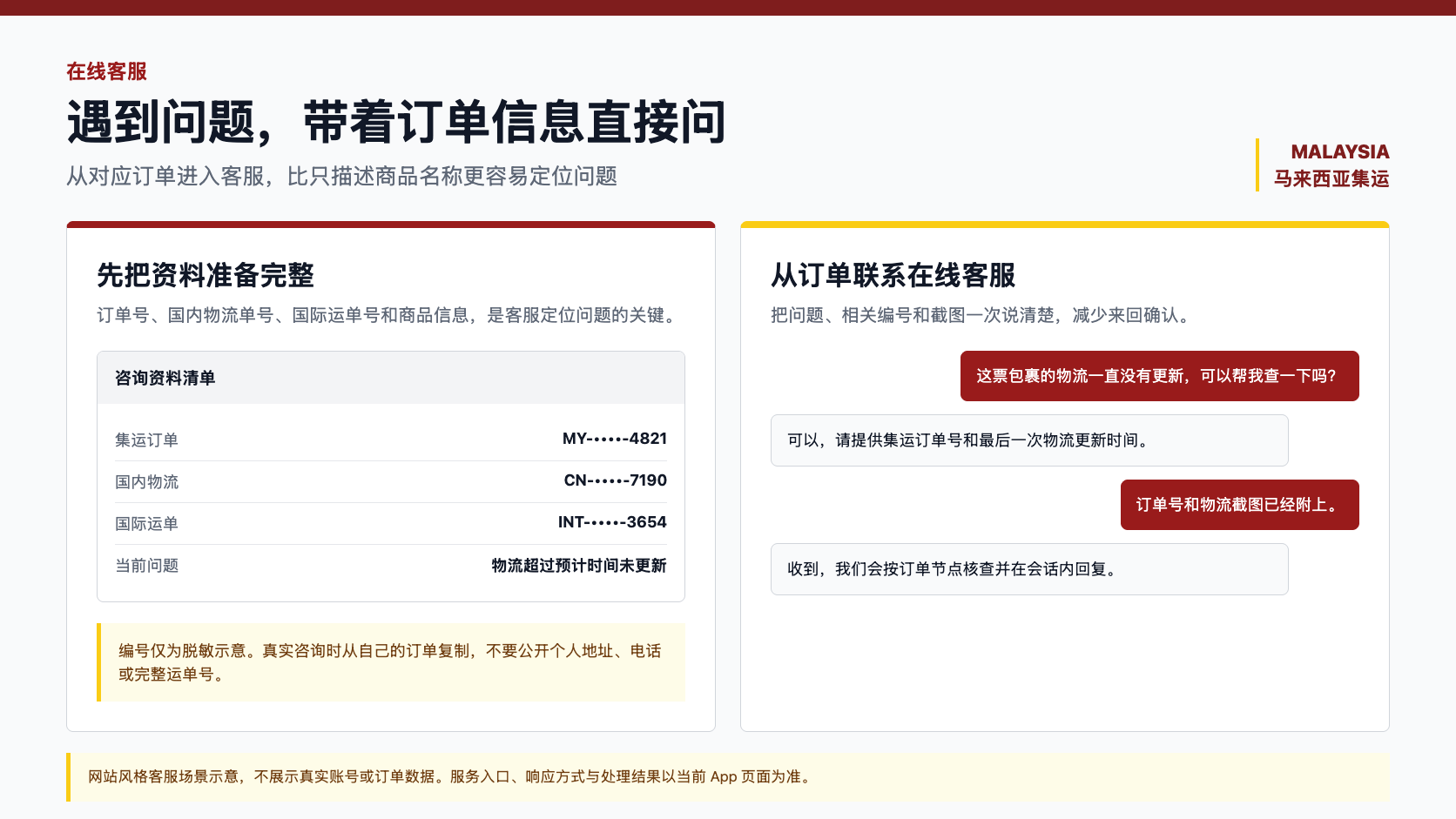
Task: Click the subtitle beginning 从对应订单进入客服
Action: [x=341, y=176]
